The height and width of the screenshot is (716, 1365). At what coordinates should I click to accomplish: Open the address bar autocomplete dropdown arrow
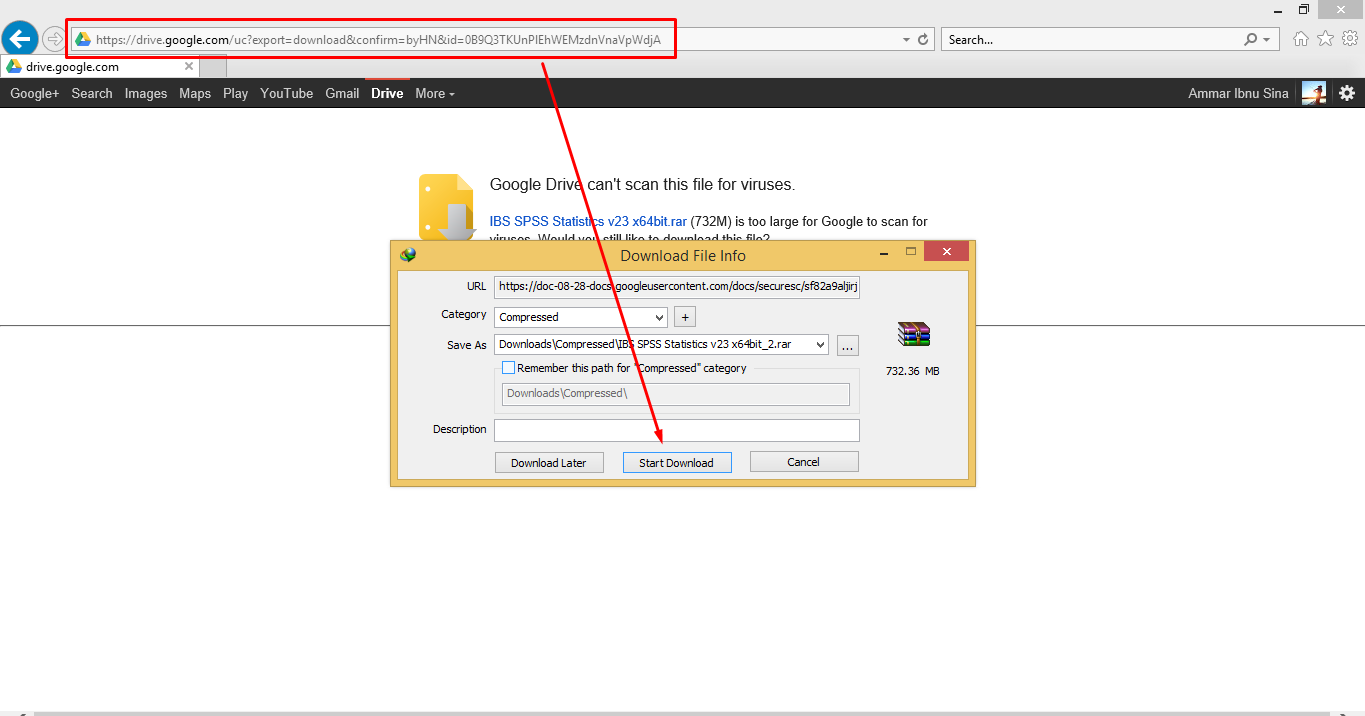pyautogui.click(x=906, y=40)
